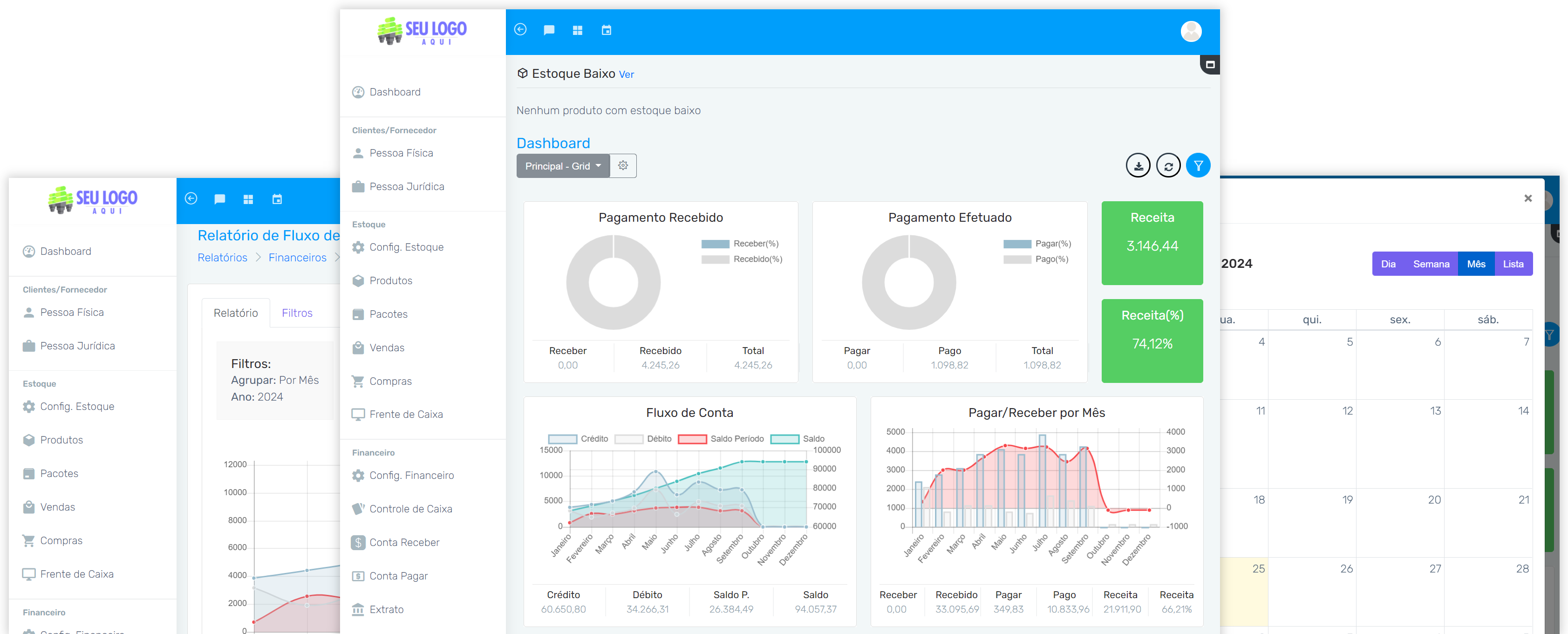Click back arrow icon in the left report window
Viewport: 1568px width, 634px height.
[x=191, y=198]
